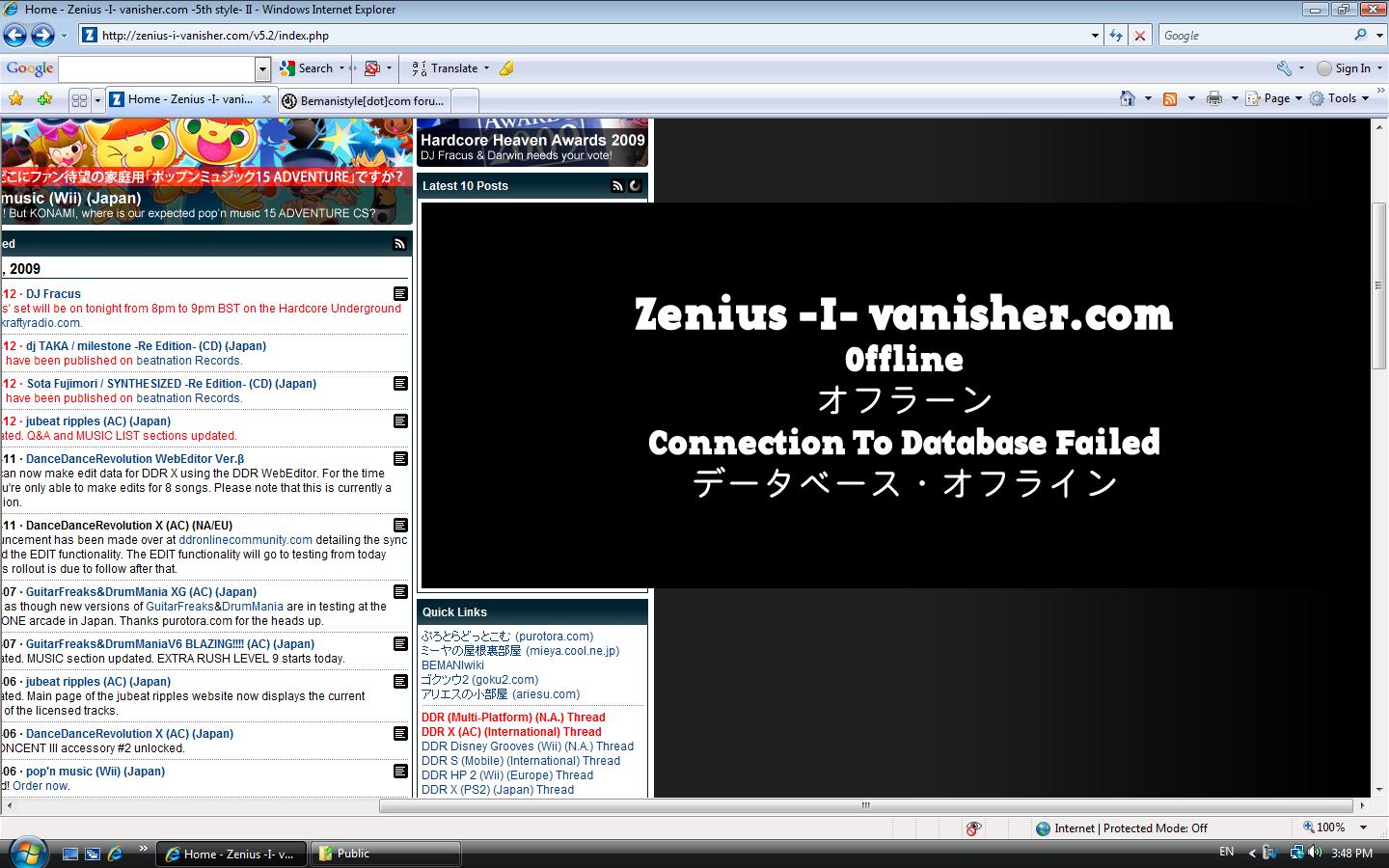Open the Page menu
The image size is (1389, 868).
(1273, 98)
